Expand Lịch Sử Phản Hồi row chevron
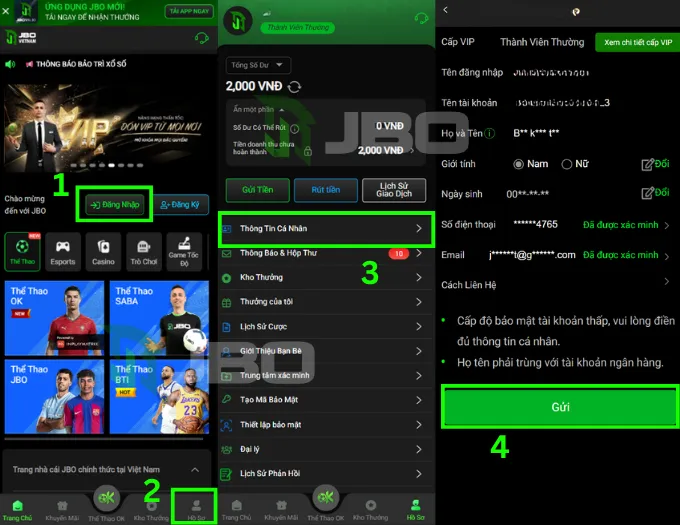This screenshot has height=525, width=680. (419, 474)
